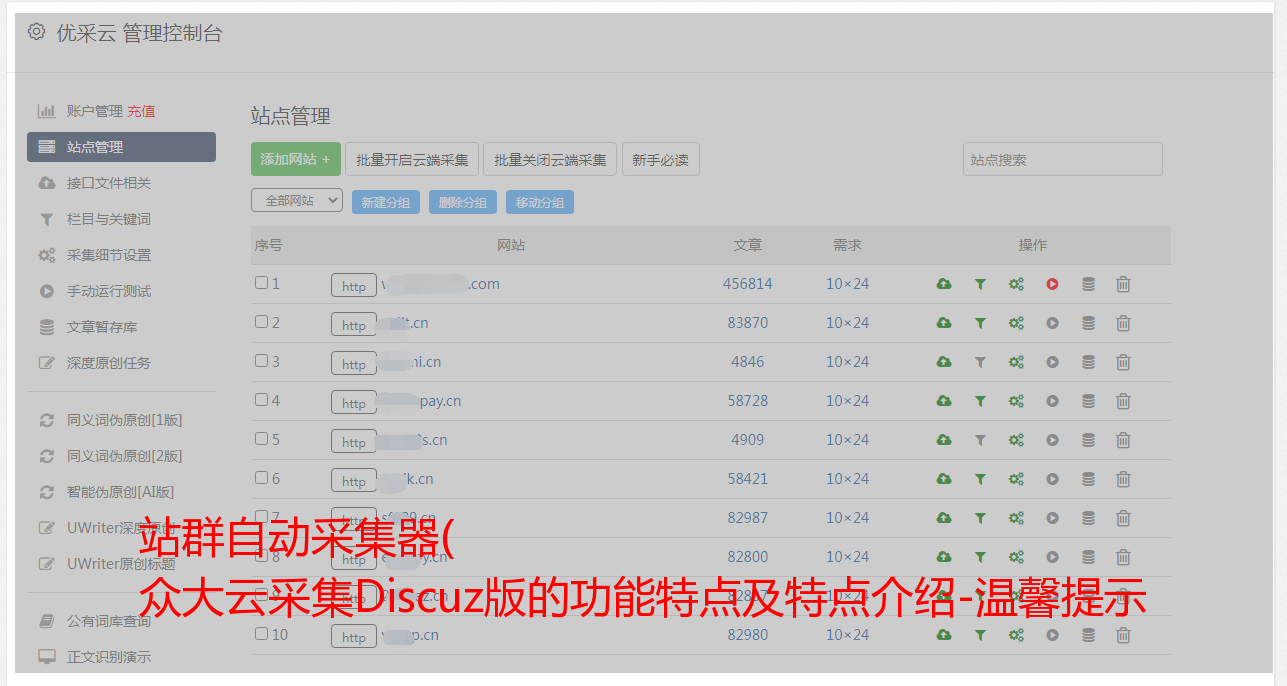1287x686 pixels.
Task: Select checkbox for site row 10
Action: 261,634
